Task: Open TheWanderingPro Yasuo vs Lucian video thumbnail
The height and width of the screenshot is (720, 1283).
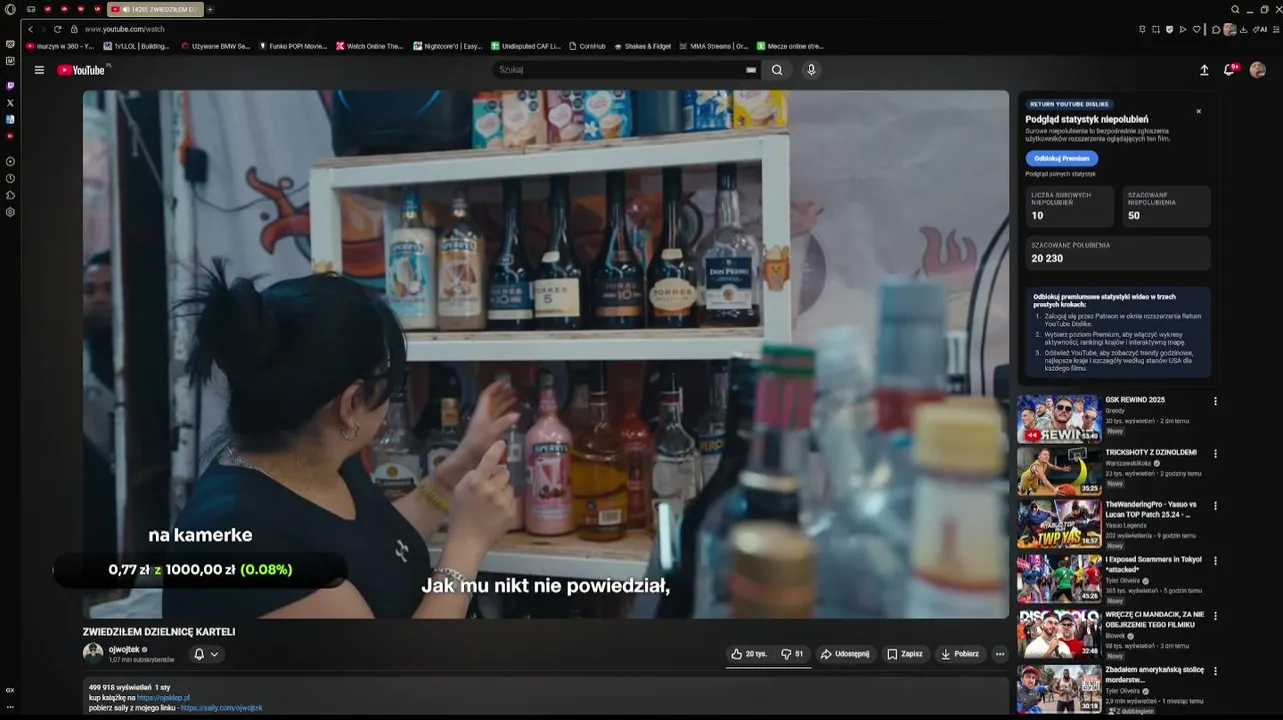Action: [x=1059, y=524]
